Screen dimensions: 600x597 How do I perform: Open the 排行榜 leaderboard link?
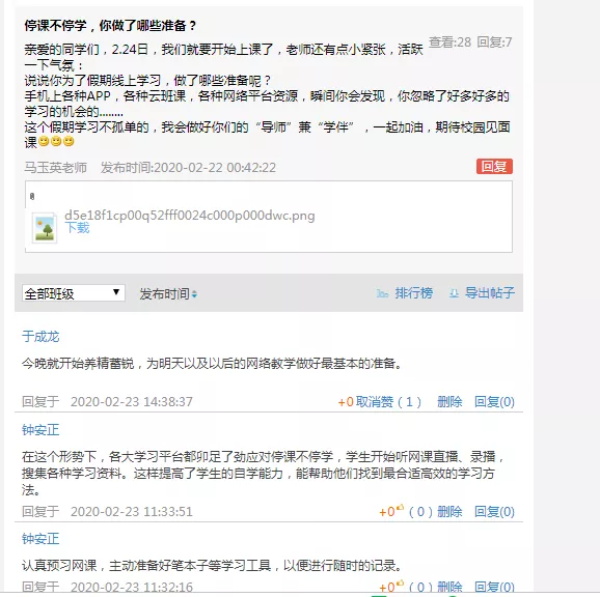click(x=414, y=294)
